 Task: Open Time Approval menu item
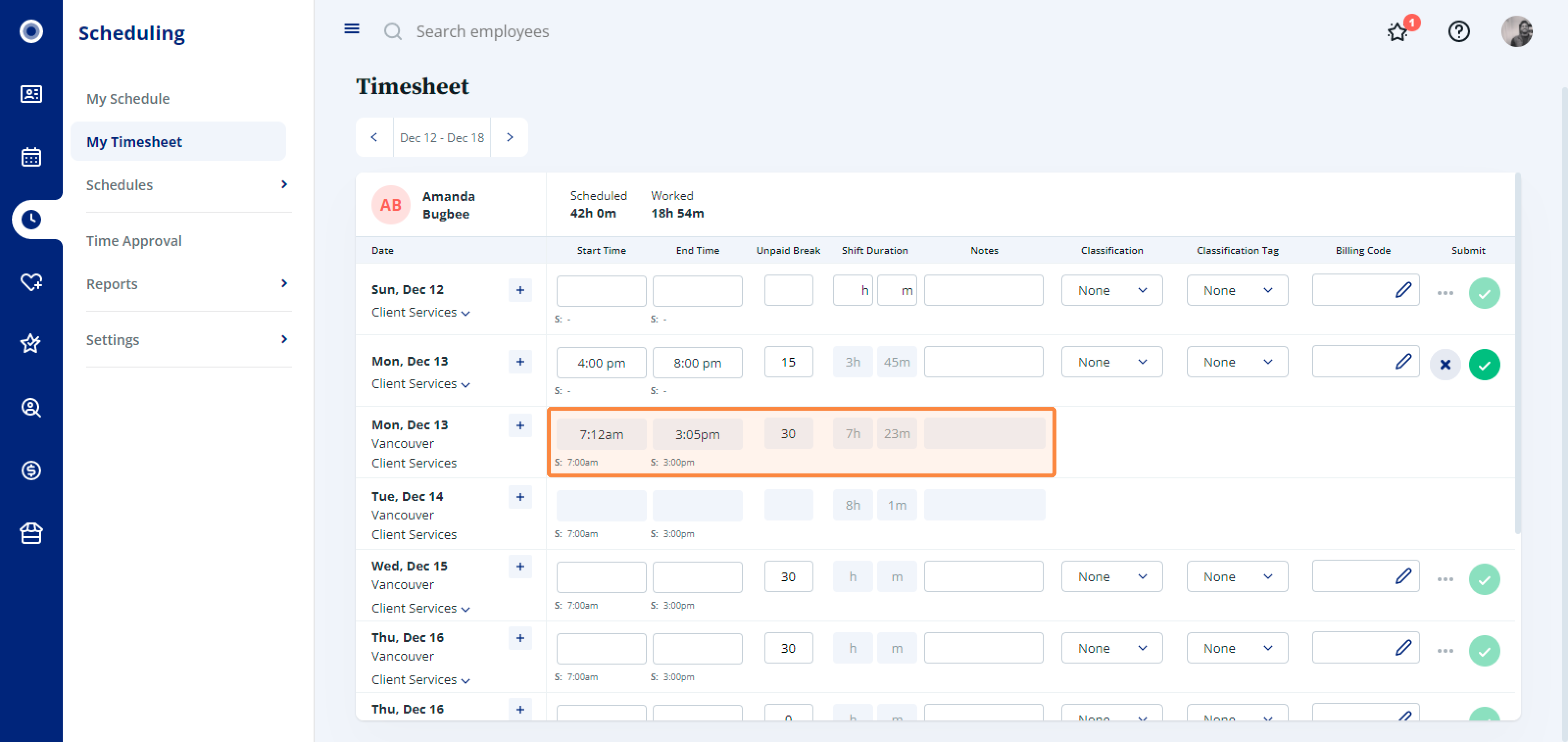(x=134, y=241)
